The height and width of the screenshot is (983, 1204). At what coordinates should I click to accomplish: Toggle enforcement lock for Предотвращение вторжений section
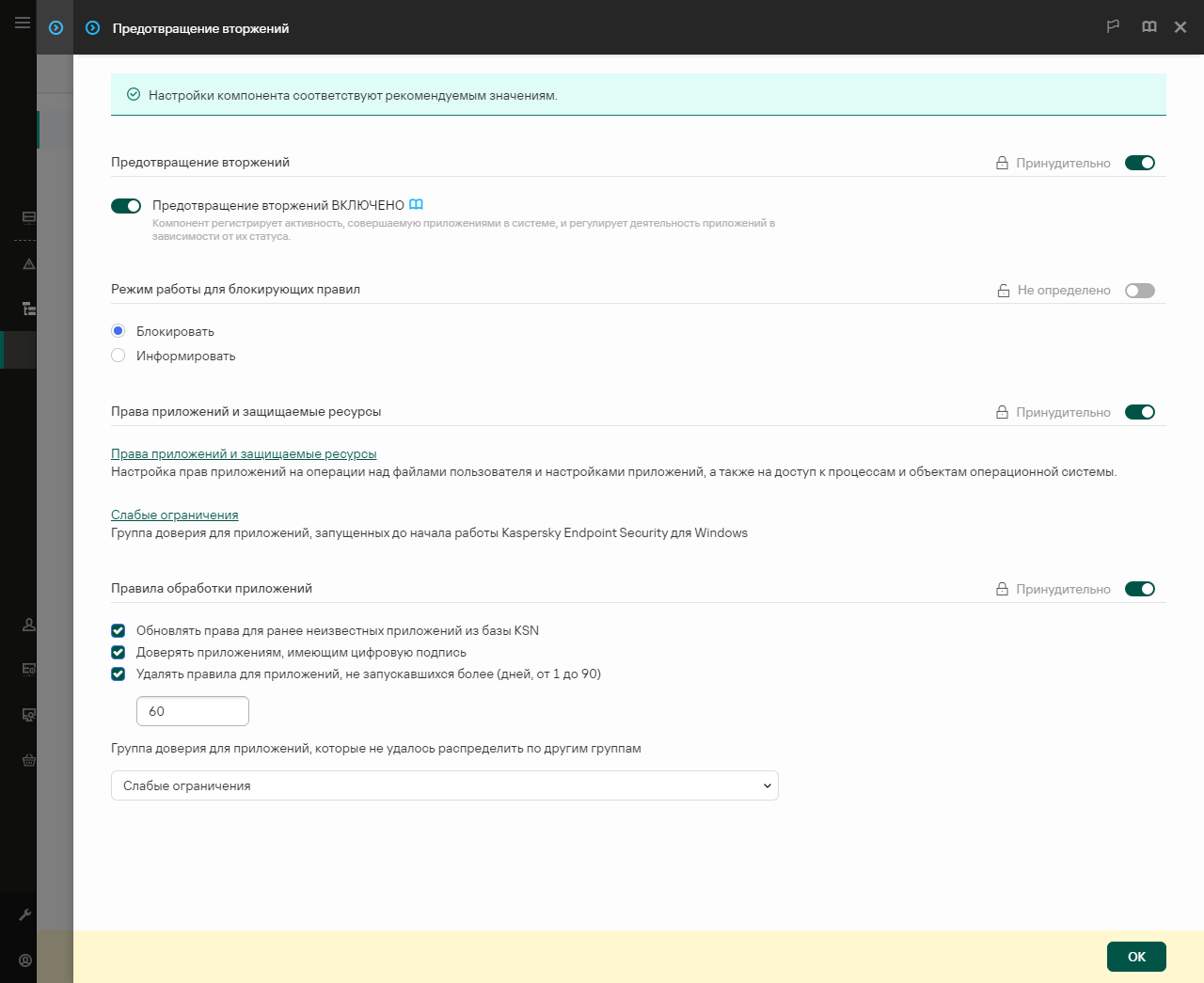coord(1140,163)
